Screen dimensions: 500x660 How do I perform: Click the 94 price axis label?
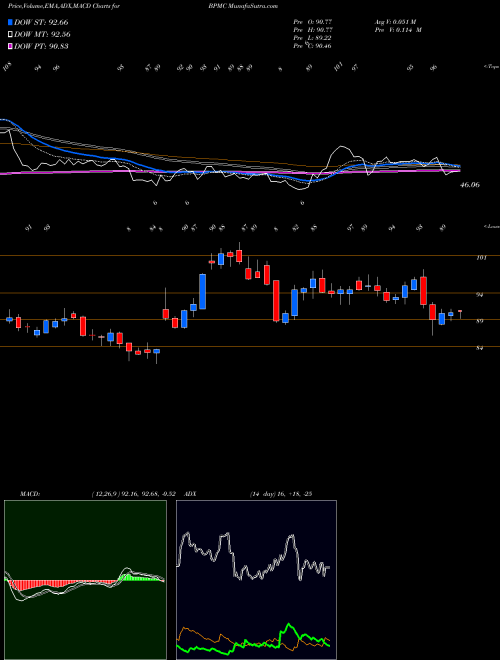point(479,295)
